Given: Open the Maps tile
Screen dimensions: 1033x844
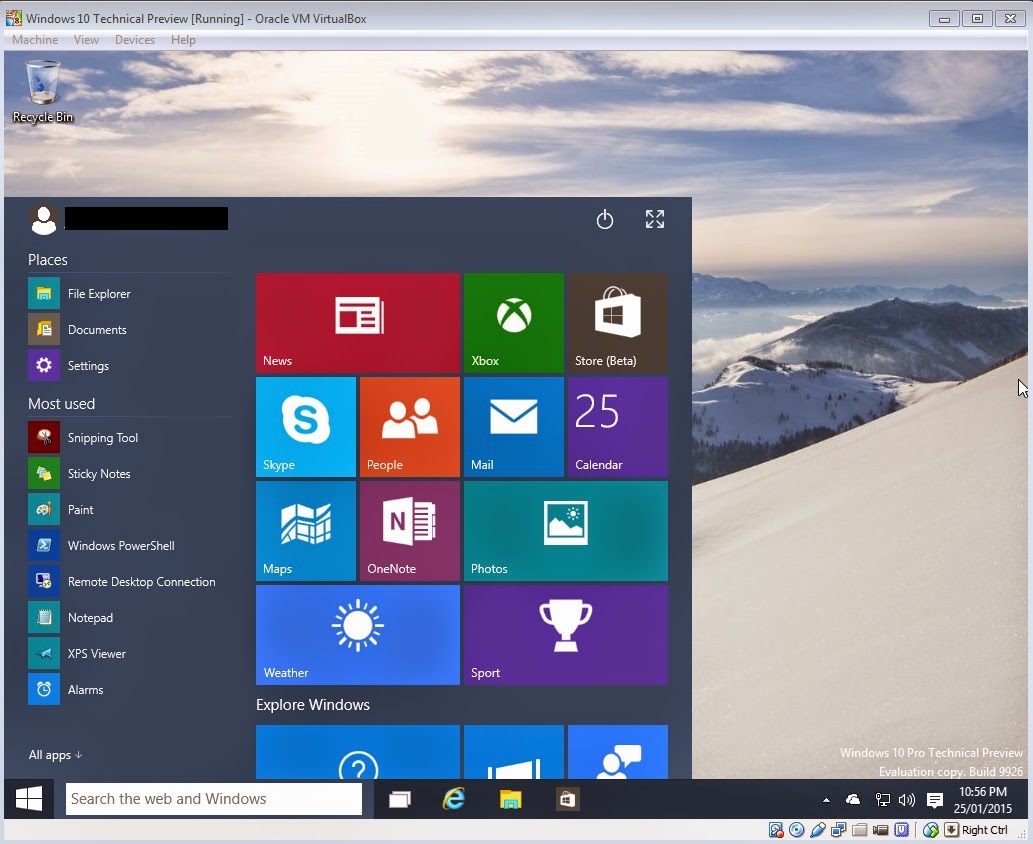Looking at the screenshot, I should tap(306, 531).
